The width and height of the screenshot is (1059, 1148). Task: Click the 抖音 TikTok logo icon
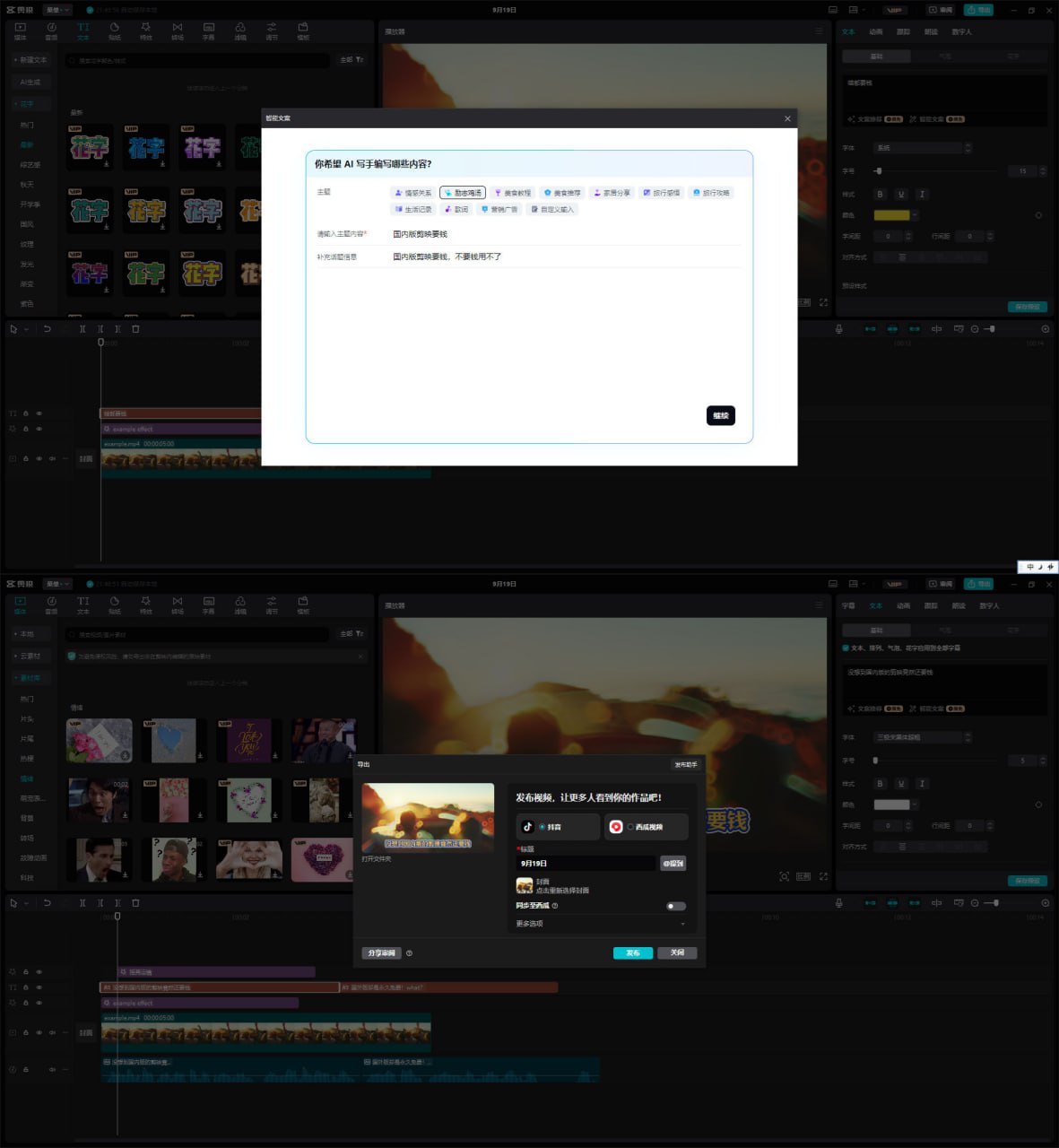(527, 827)
